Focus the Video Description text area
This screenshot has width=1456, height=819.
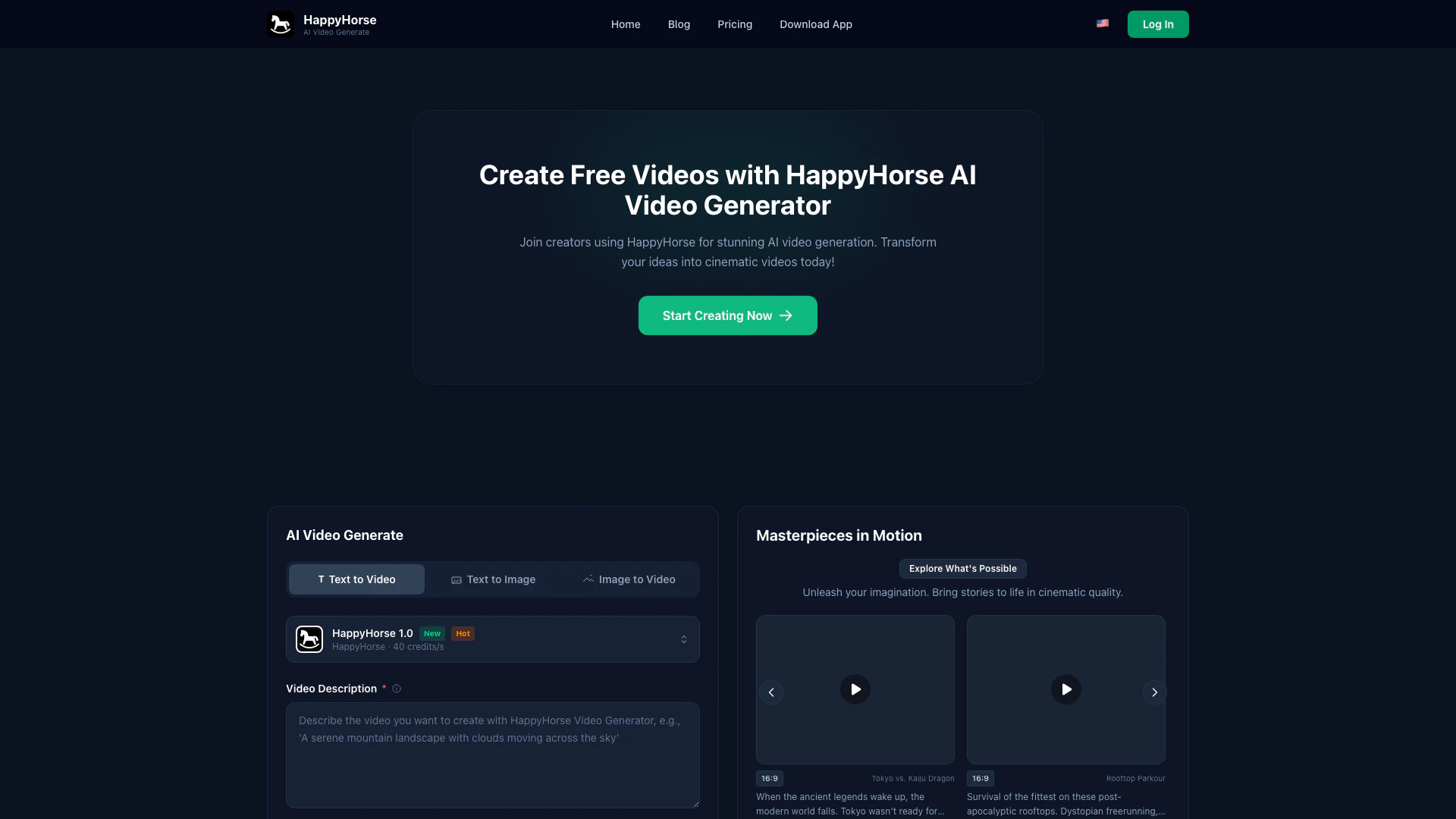[x=493, y=755]
